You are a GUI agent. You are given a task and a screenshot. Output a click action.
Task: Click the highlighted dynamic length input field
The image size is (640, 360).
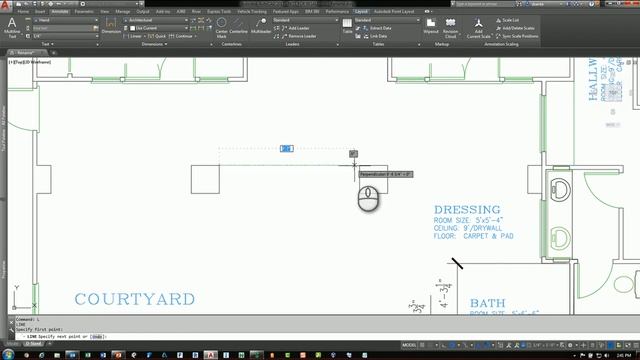287,149
